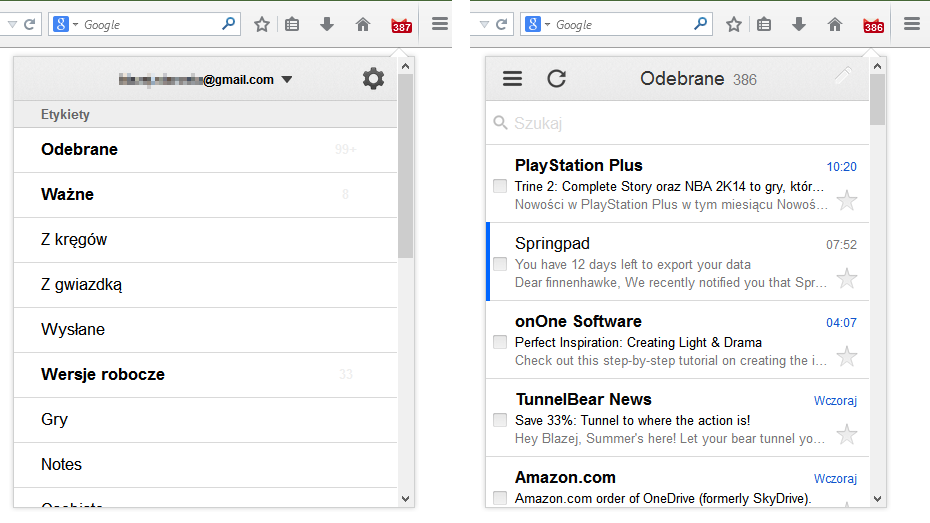Click Gmail checker icon with 386 badge
The image size is (930, 523).
tap(873, 25)
